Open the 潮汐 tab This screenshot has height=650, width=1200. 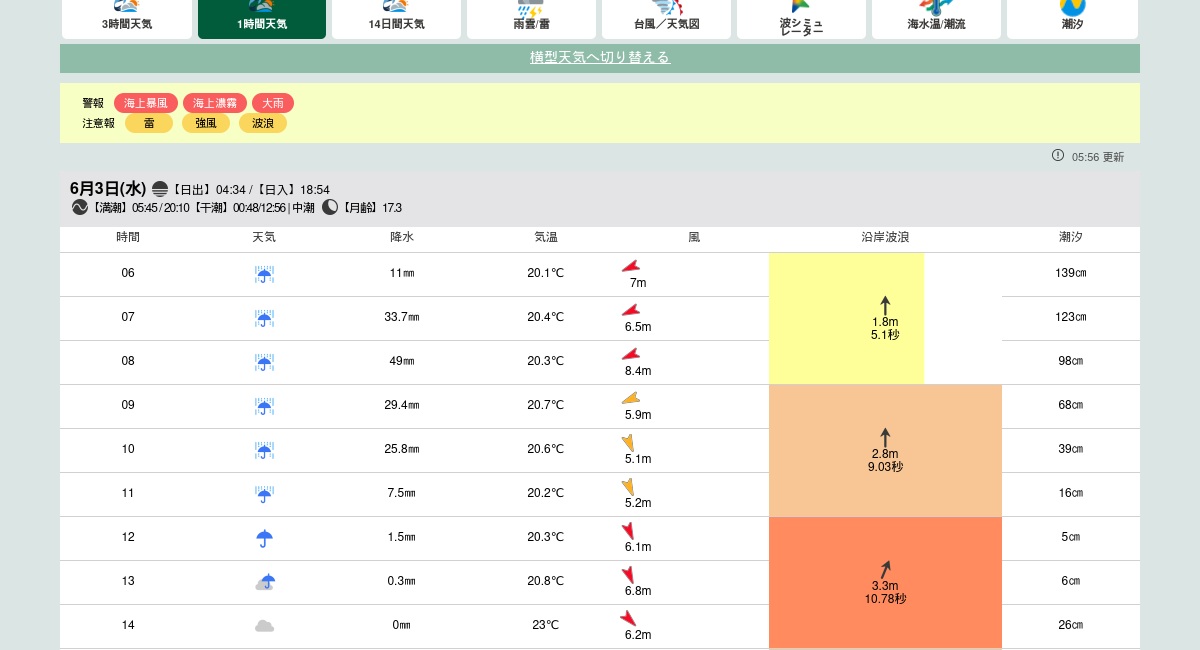[1072, 19]
